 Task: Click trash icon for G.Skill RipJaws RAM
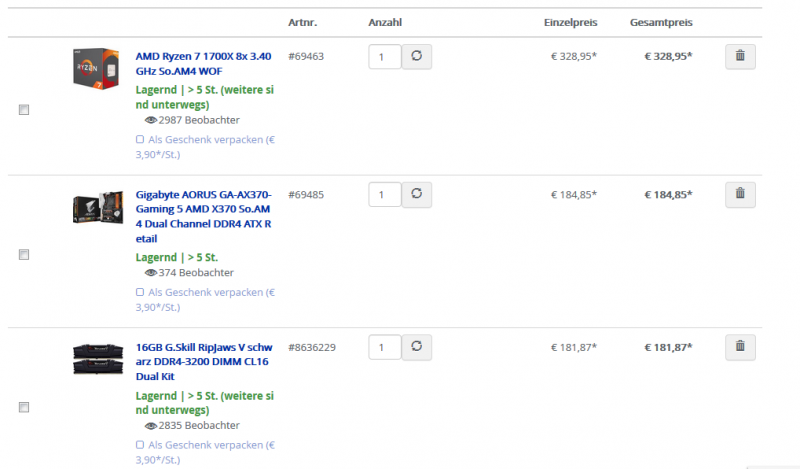(x=739, y=347)
